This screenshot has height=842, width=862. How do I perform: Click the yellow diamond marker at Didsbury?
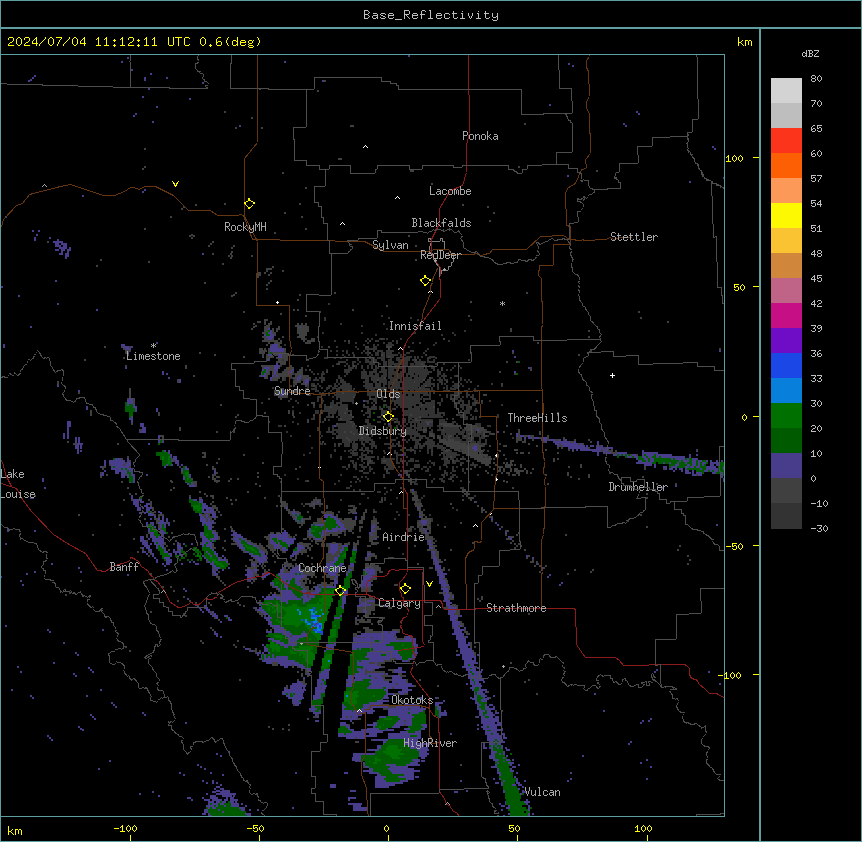[x=388, y=416]
